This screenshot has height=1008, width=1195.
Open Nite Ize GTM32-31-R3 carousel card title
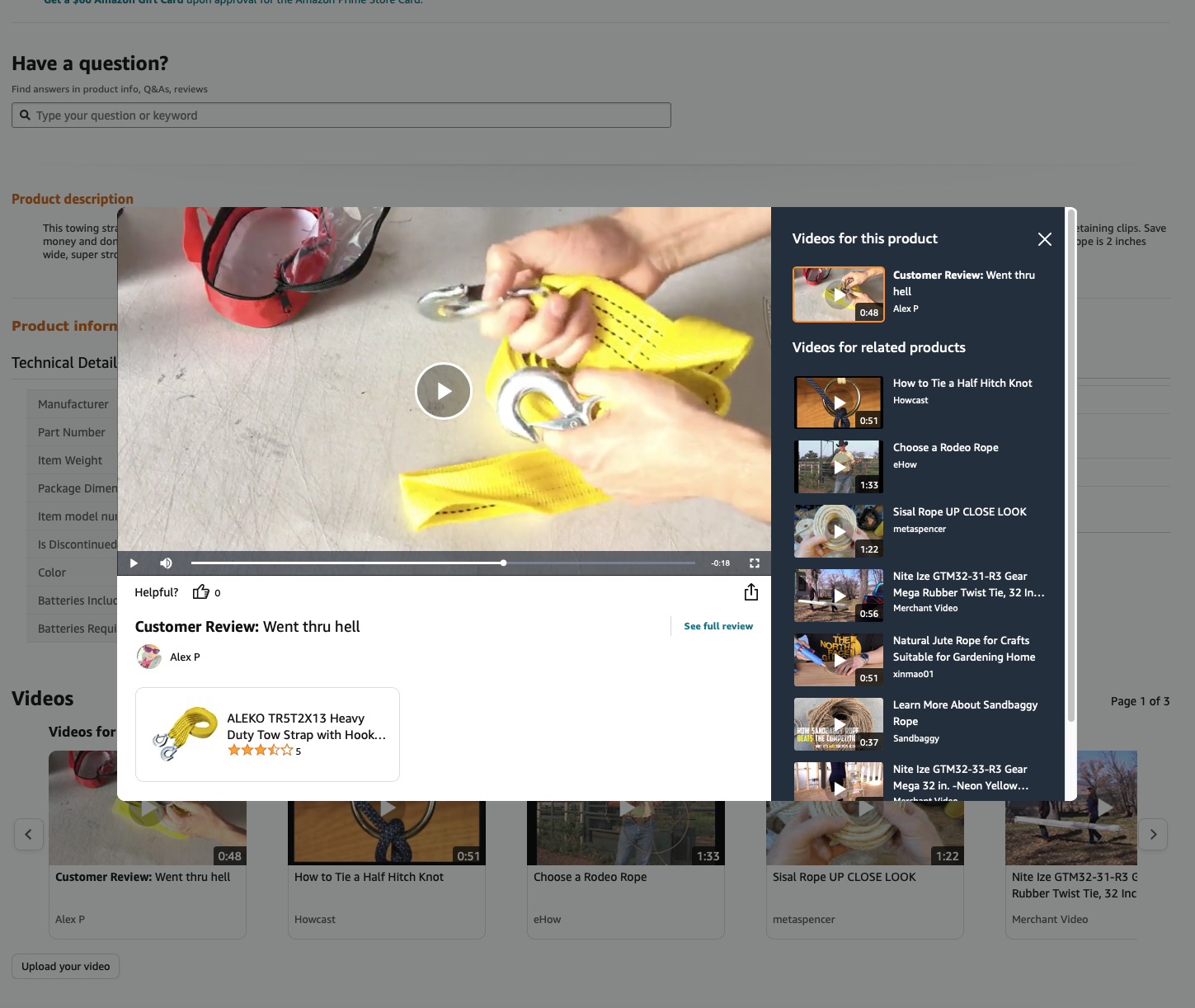1074,886
